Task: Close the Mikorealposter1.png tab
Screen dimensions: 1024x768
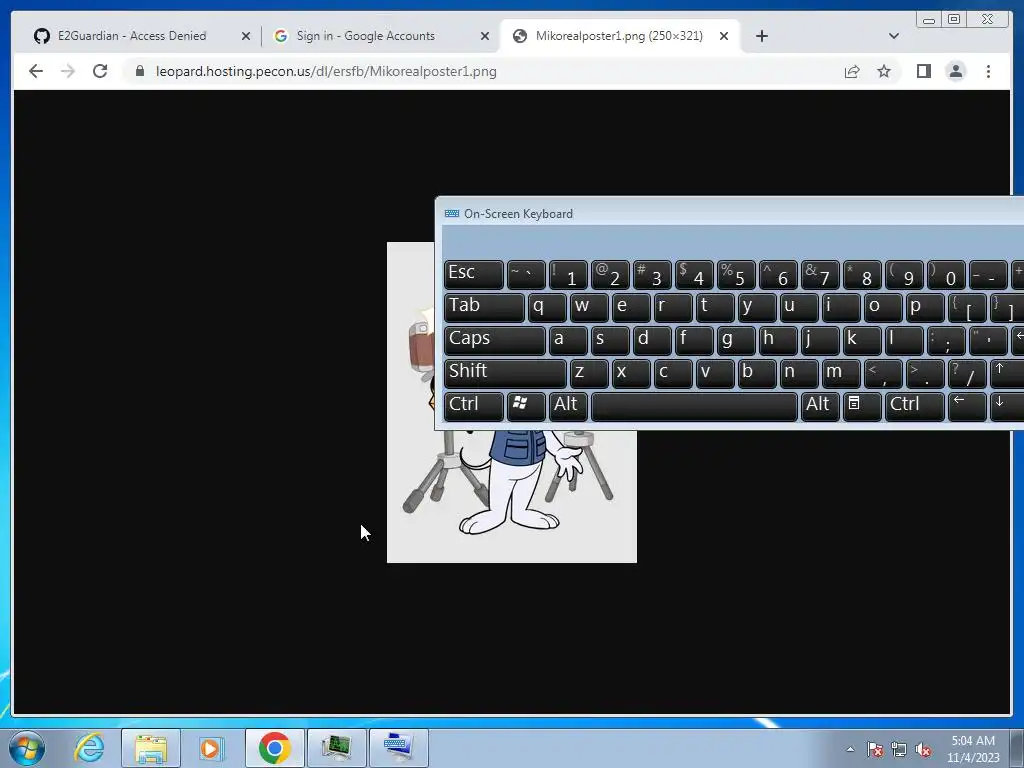Action: pyautogui.click(x=724, y=36)
